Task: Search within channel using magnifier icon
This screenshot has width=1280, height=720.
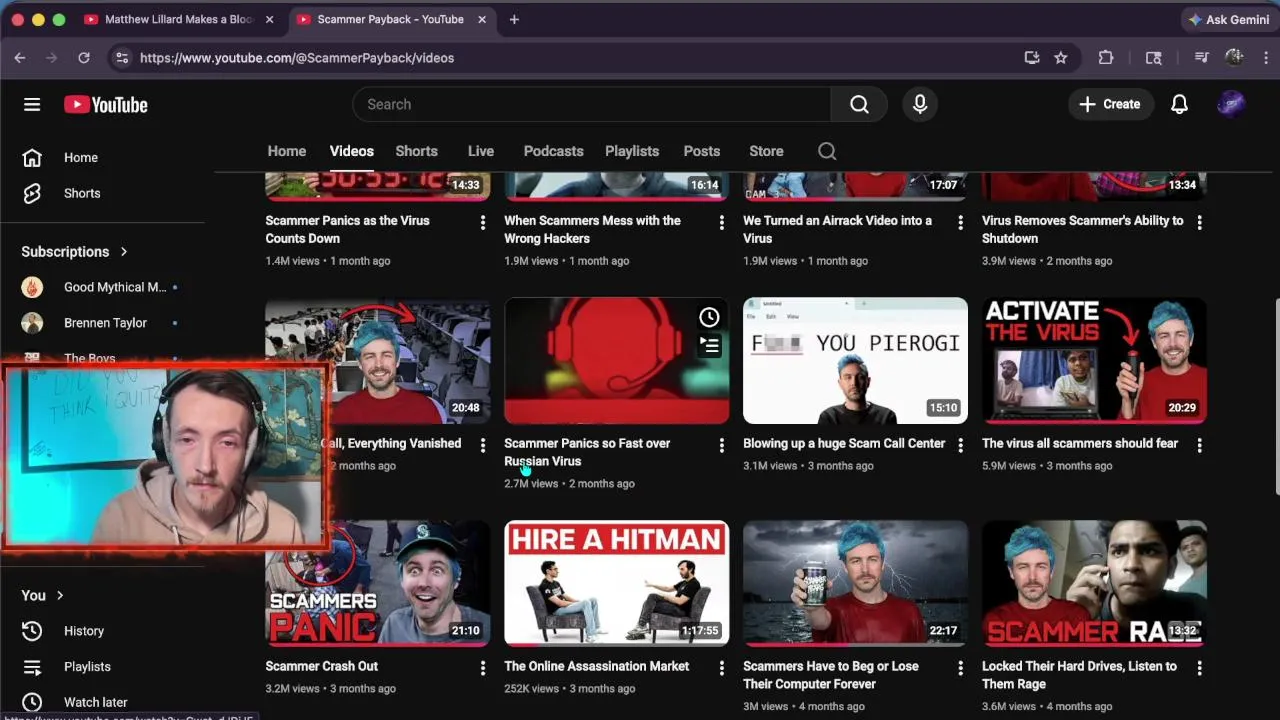Action: point(827,151)
